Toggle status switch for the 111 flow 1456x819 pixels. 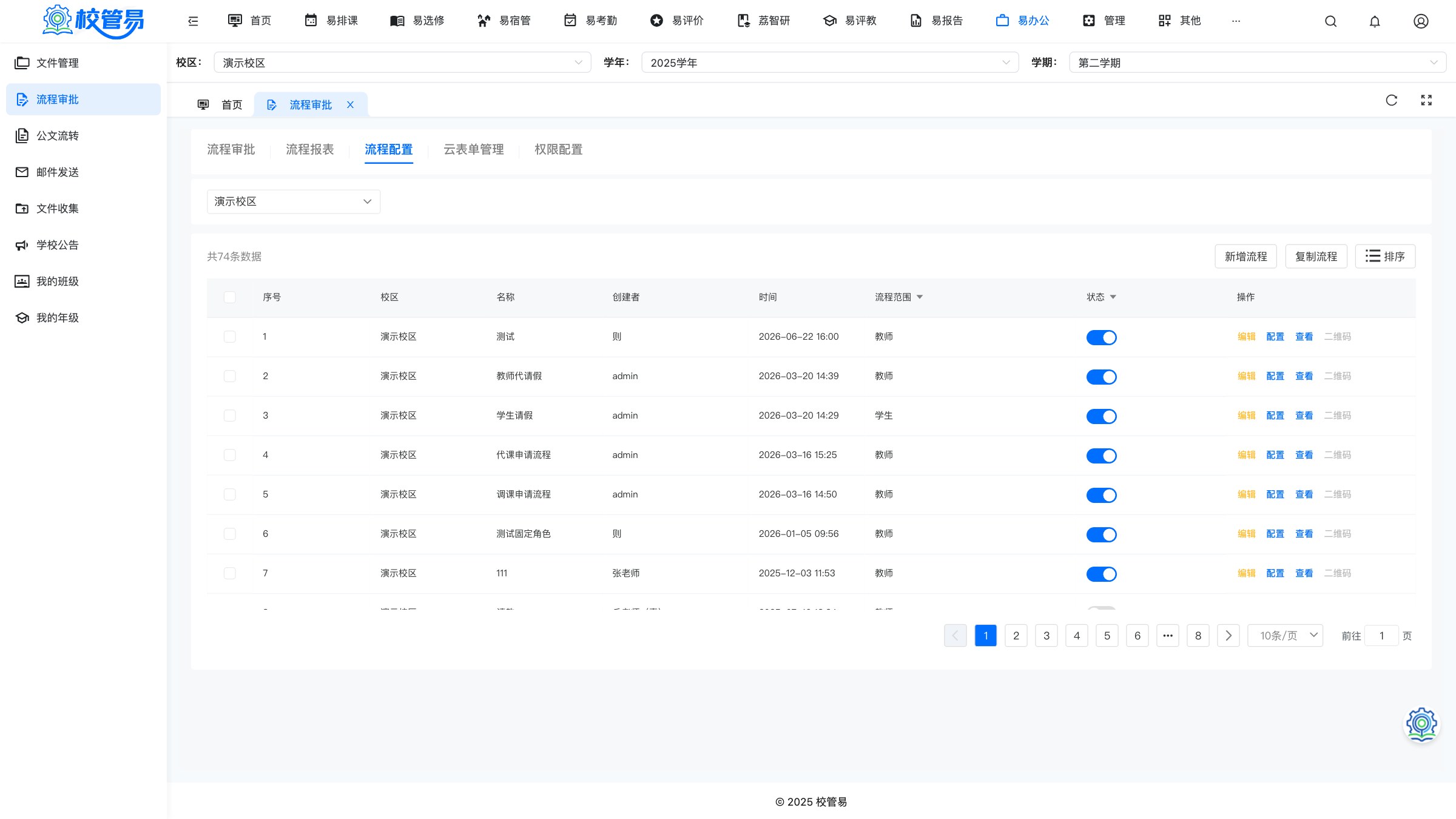pos(1101,574)
